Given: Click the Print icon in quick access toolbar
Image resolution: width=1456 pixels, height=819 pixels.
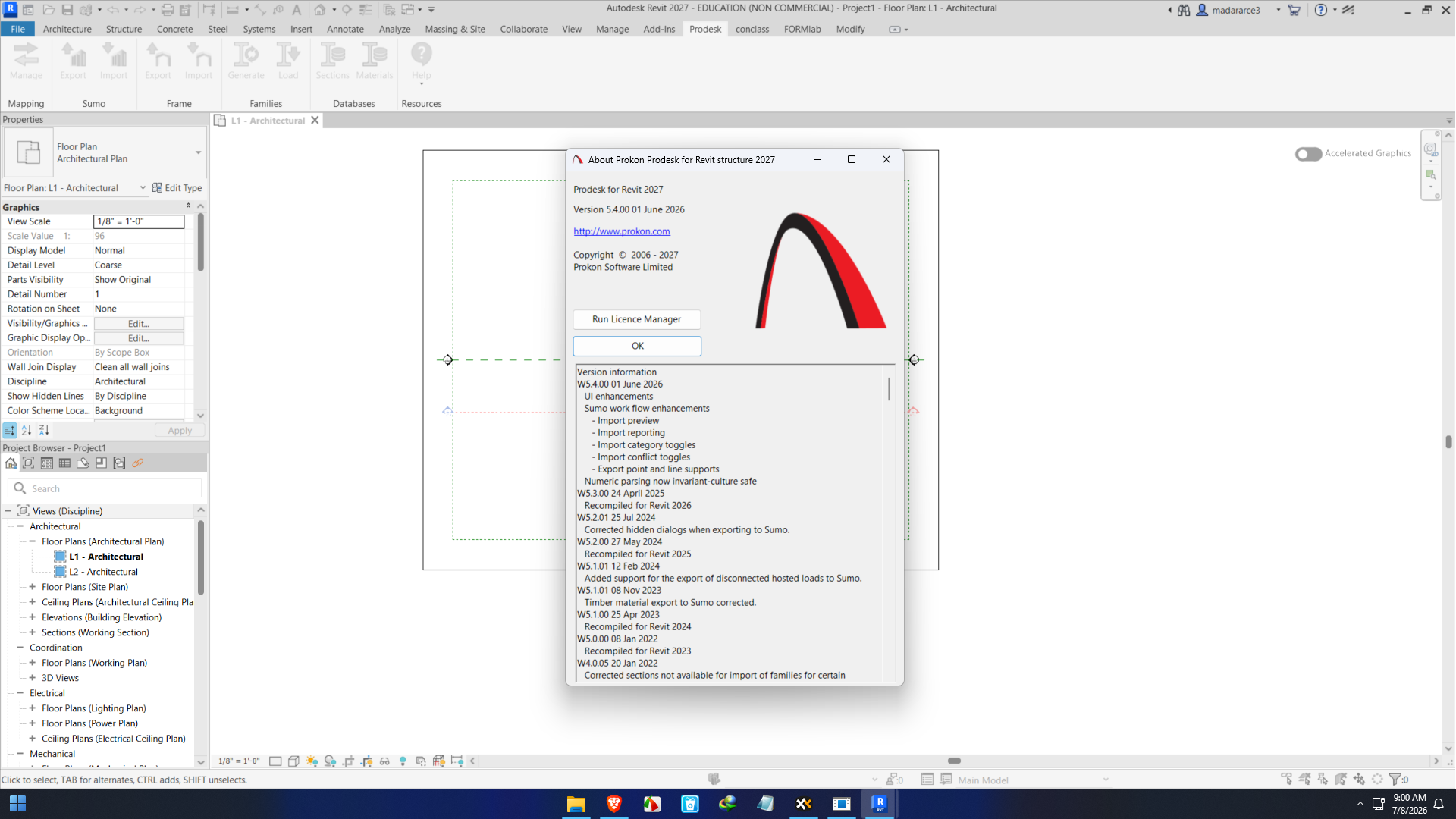Looking at the screenshot, I should (x=168, y=10).
